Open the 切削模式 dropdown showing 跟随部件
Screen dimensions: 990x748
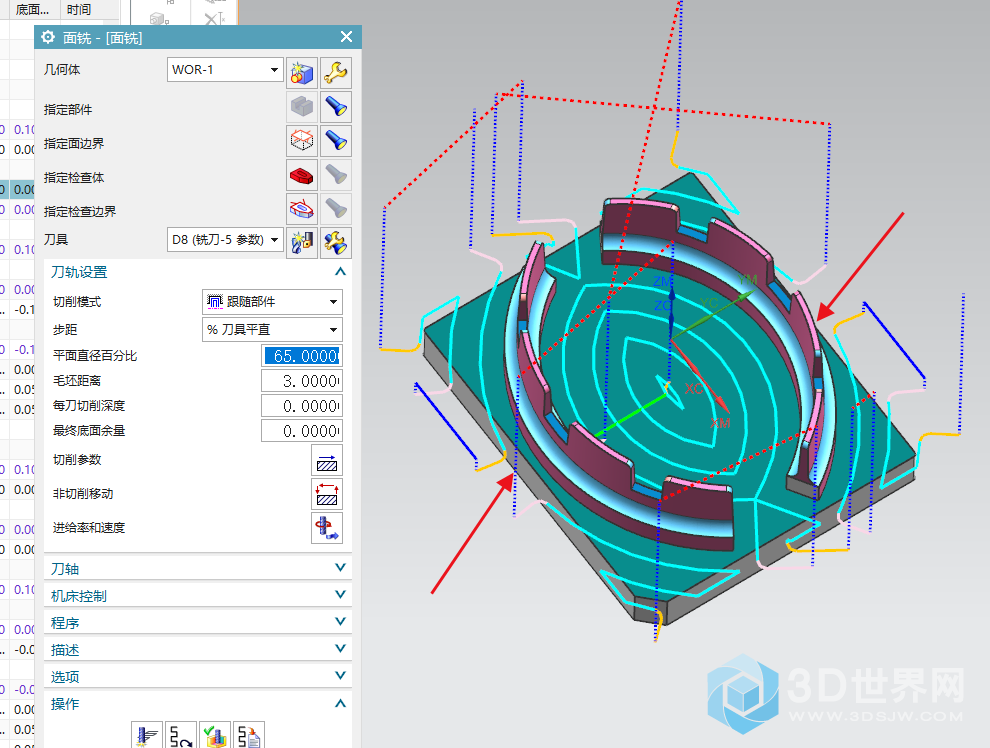272,302
